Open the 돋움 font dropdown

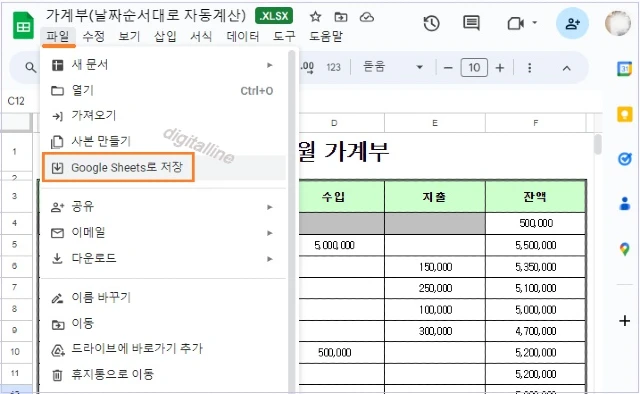393,67
